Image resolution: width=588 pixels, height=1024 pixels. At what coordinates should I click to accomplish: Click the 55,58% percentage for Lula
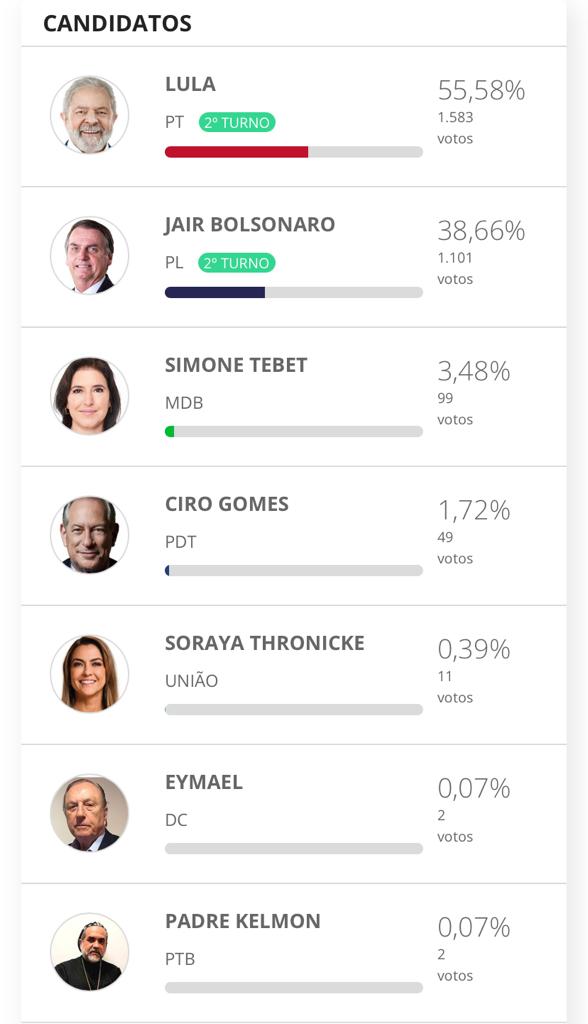pyautogui.click(x=482, y=91)
